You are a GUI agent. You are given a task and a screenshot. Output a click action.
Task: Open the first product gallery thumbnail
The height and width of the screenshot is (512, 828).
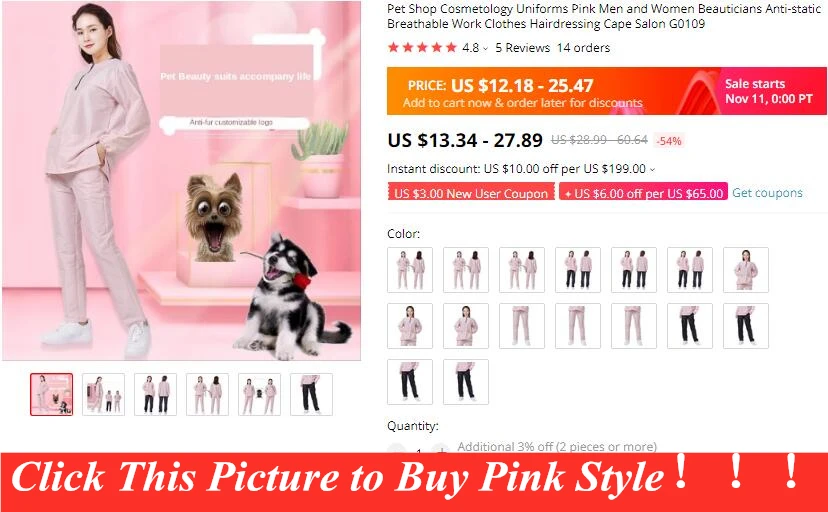[x=52, y=394]
